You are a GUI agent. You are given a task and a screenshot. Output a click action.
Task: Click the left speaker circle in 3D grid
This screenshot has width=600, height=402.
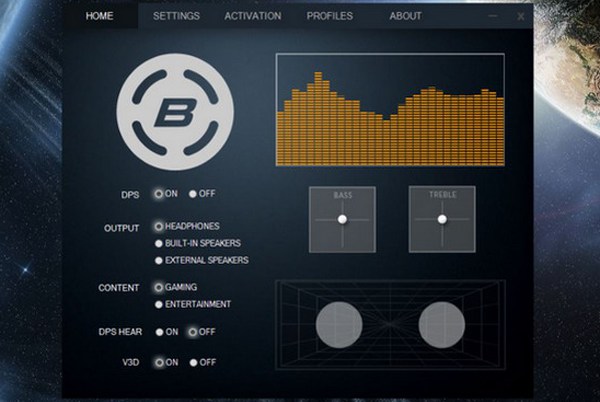pos(339,325)
